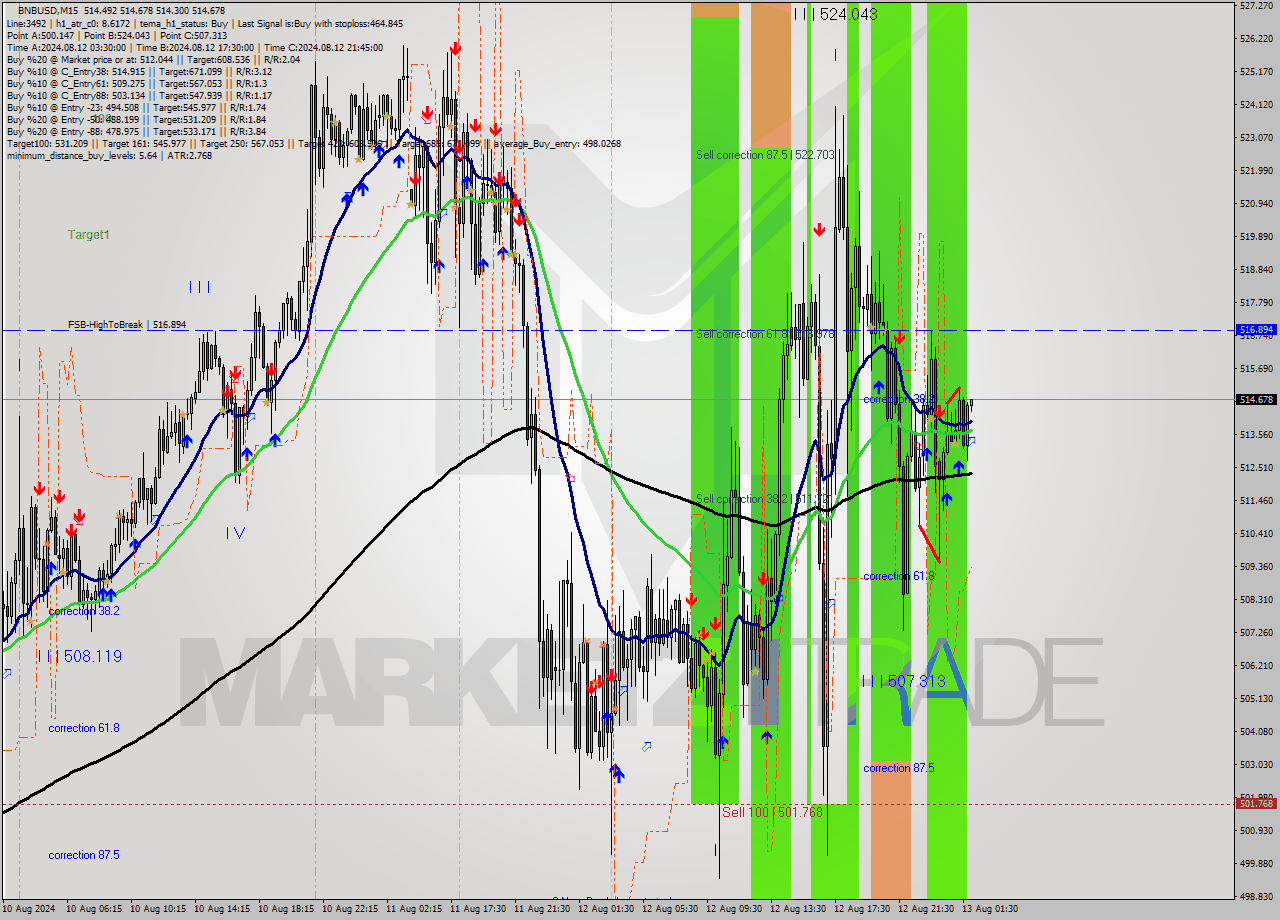The image size is (1280, 920).
Task: Click the '10 Aug 2024' time label
Action: 30,909
